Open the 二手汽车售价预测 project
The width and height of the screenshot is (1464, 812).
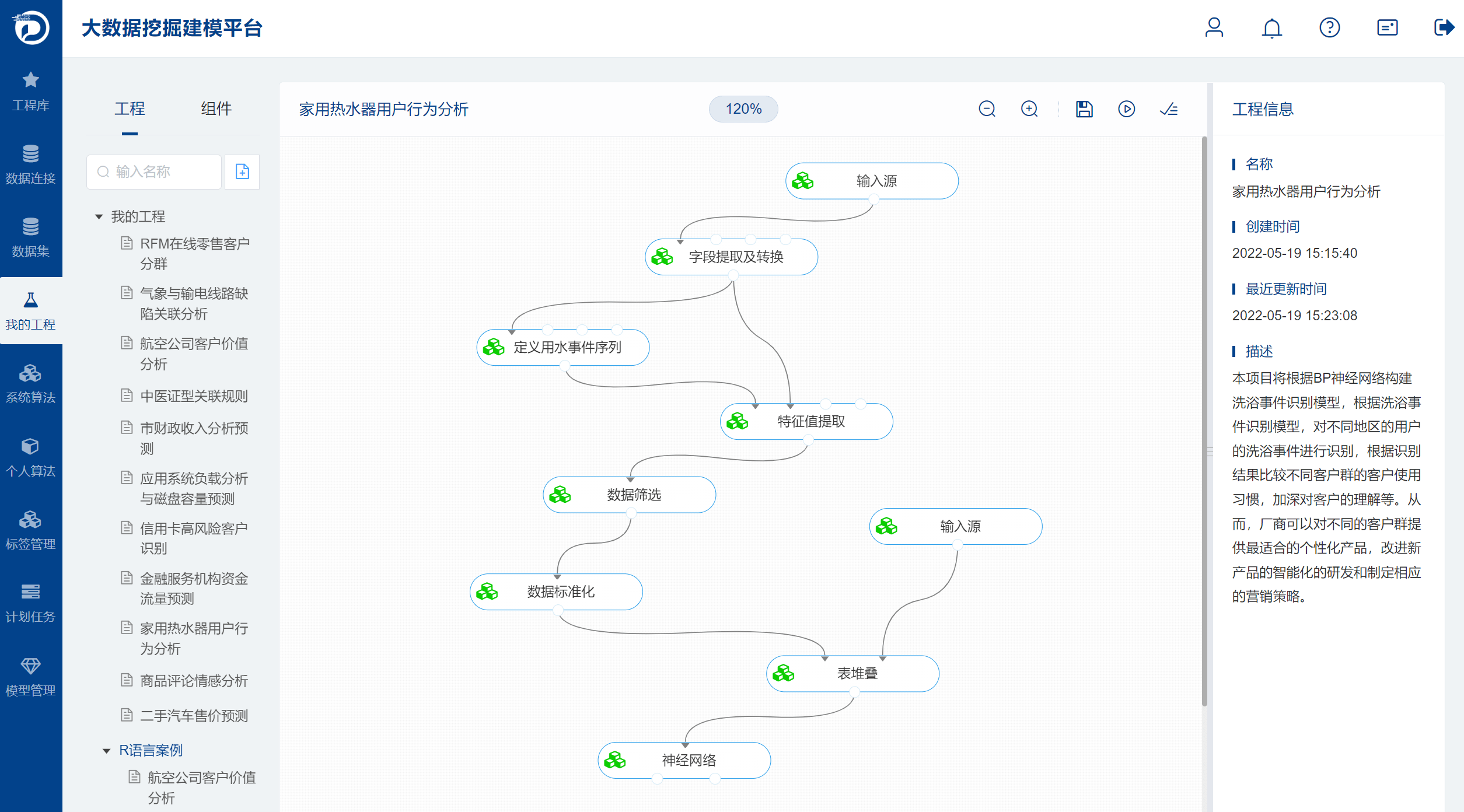pyautogui.click(x=194, y=716)
